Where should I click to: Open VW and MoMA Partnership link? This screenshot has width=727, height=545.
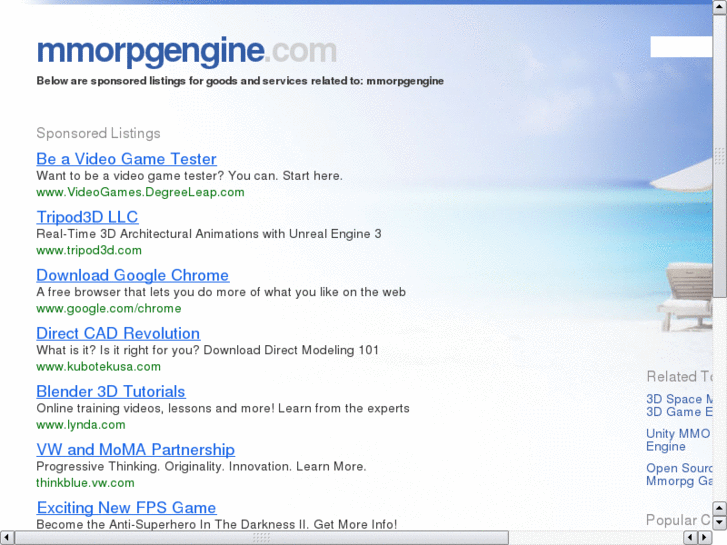(x=135, y=449)
